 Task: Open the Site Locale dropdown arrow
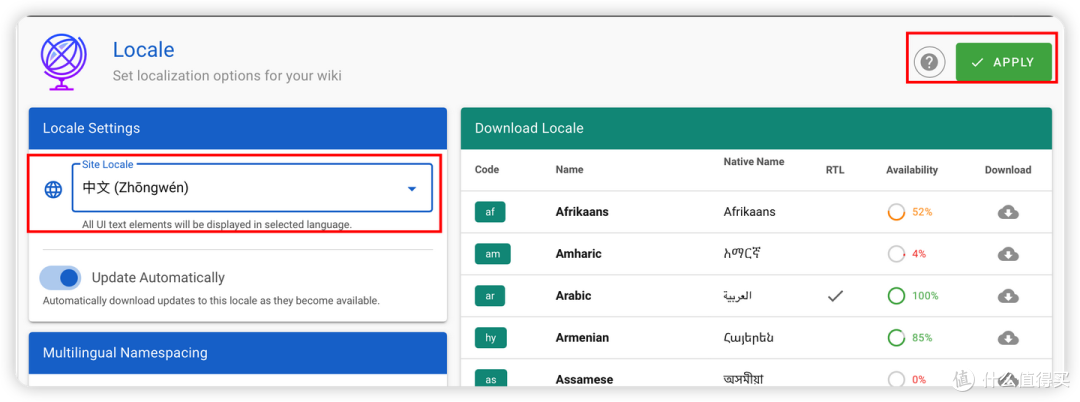coord(412,189)
